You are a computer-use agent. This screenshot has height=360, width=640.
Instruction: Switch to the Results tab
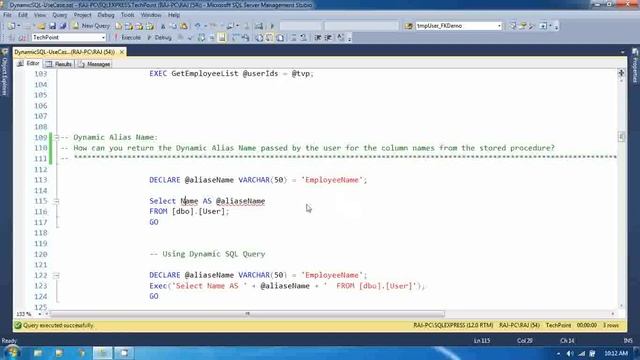coord(59,64)
